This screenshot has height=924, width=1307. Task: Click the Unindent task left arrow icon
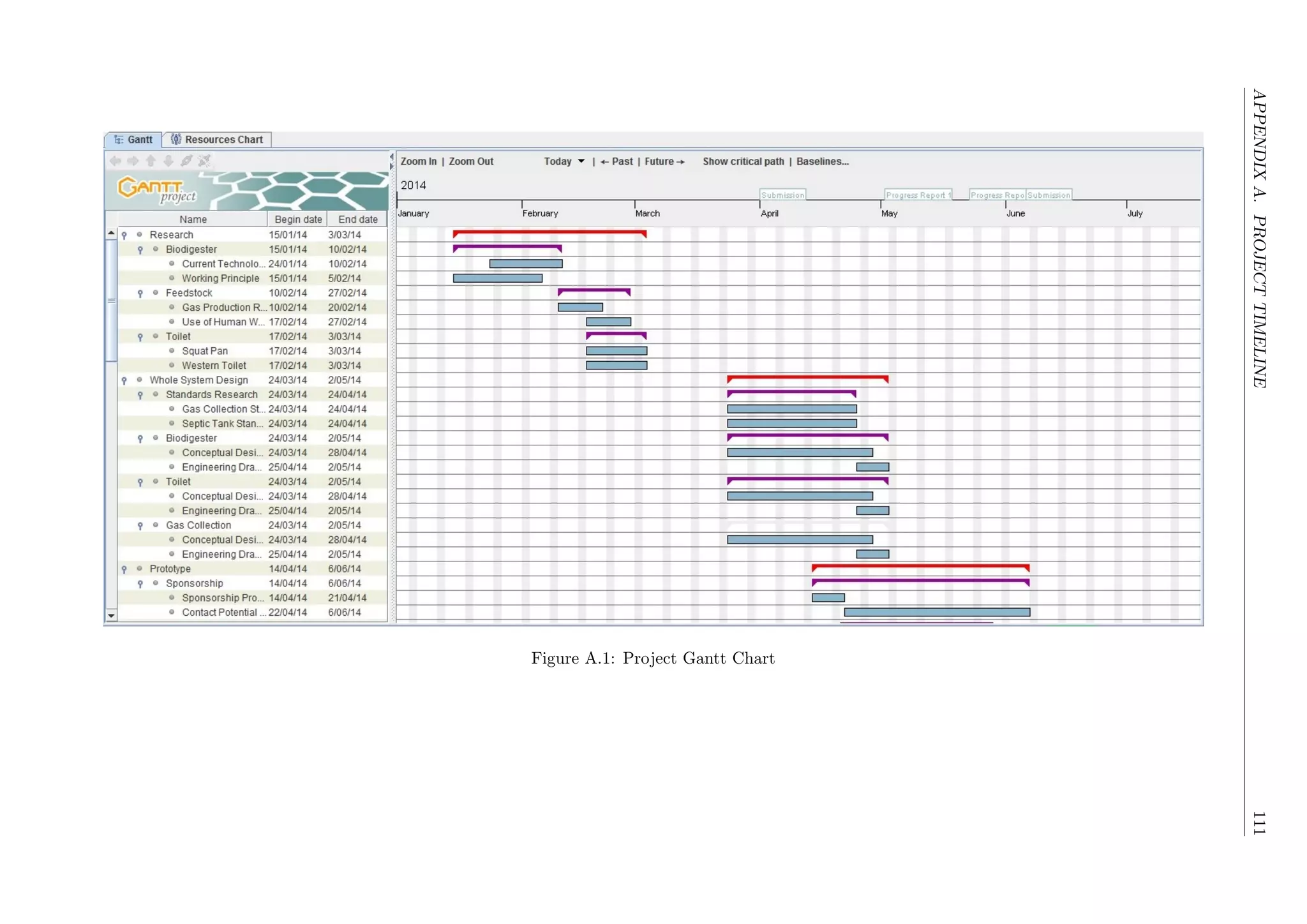click(x=116, y=161)
